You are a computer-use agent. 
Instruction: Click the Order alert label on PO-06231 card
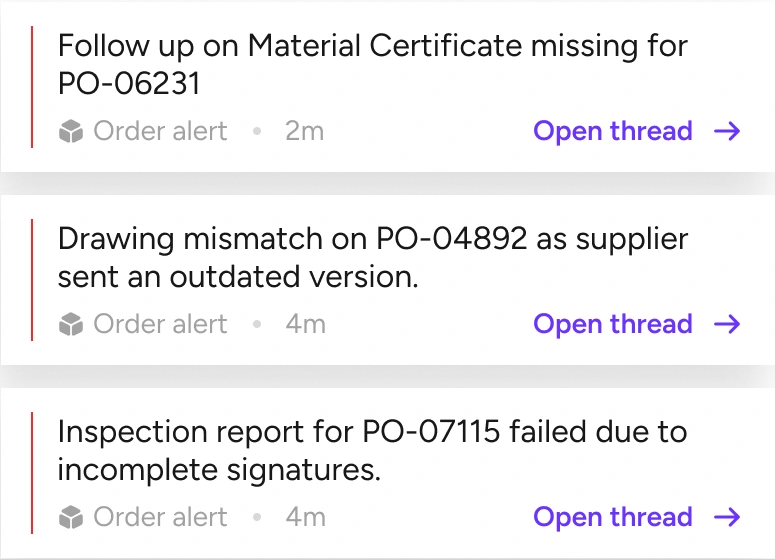click(160, 131)
